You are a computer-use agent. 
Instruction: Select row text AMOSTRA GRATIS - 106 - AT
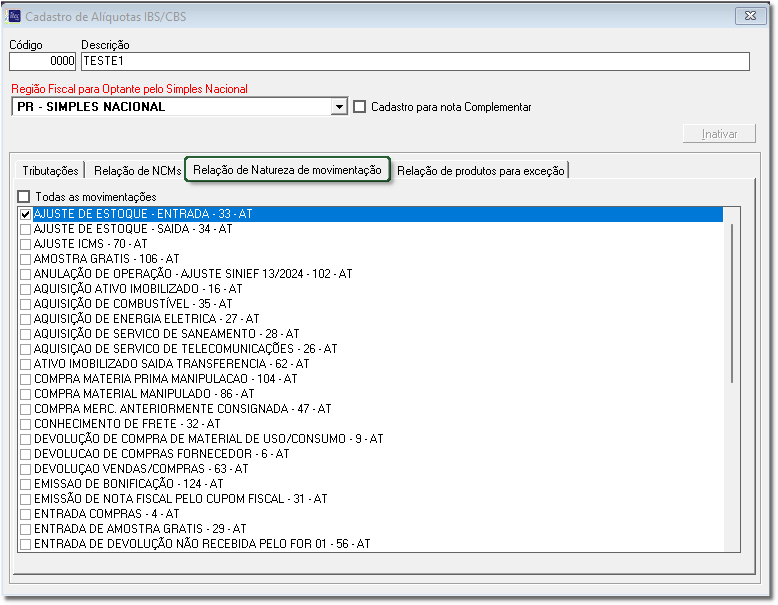pyautogui.click(x=107, y=259)
